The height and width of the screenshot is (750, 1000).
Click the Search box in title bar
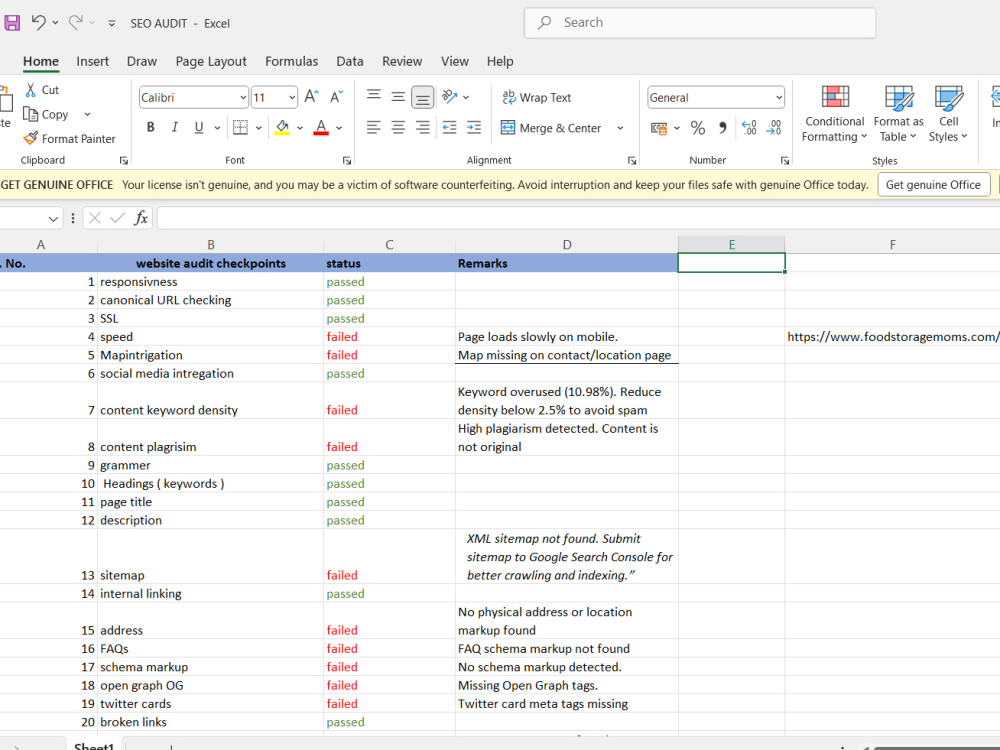[x=700, y=23]
